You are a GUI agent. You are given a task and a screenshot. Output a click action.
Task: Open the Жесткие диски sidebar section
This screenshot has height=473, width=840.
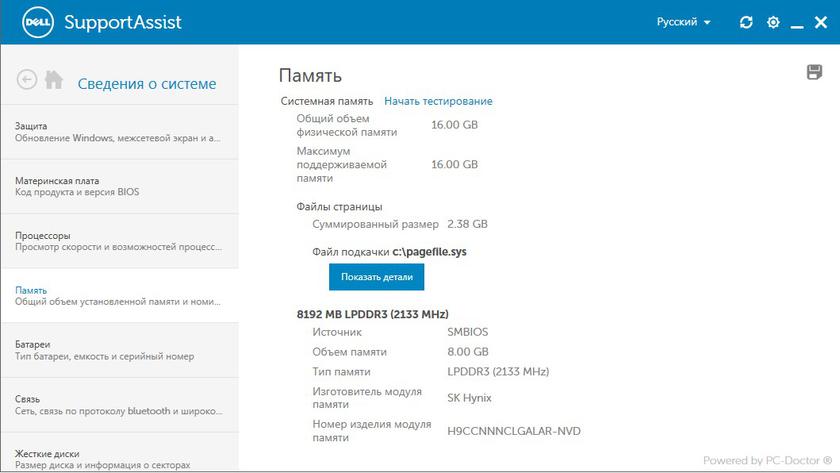click(119, 458)
